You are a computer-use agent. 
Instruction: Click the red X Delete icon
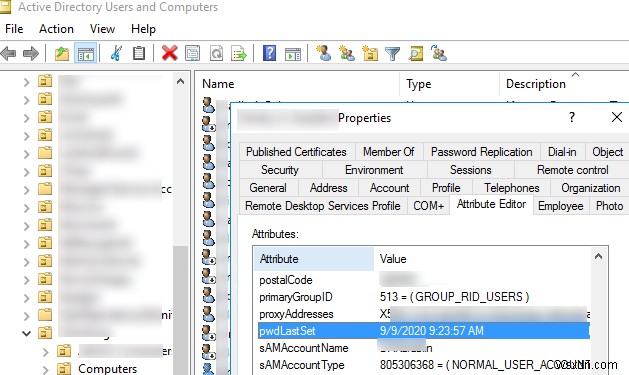coord(170,53)
